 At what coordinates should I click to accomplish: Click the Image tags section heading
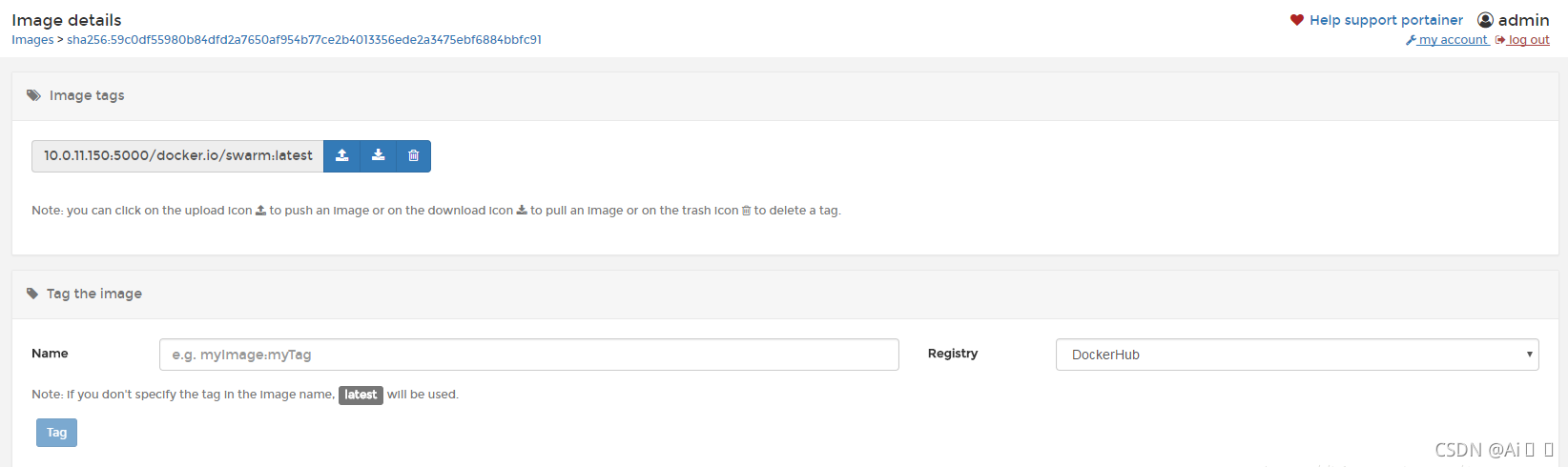tap(87, 95)
